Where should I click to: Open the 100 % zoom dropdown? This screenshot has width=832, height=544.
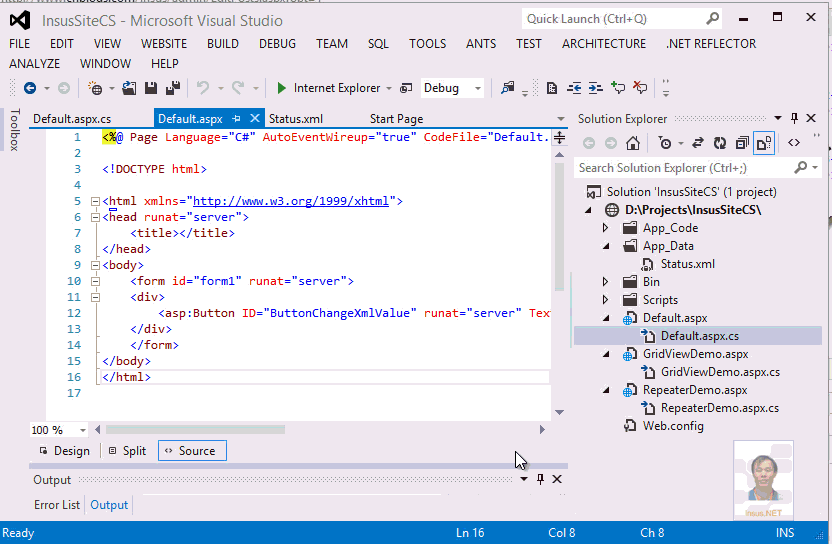tap(83, 430)
